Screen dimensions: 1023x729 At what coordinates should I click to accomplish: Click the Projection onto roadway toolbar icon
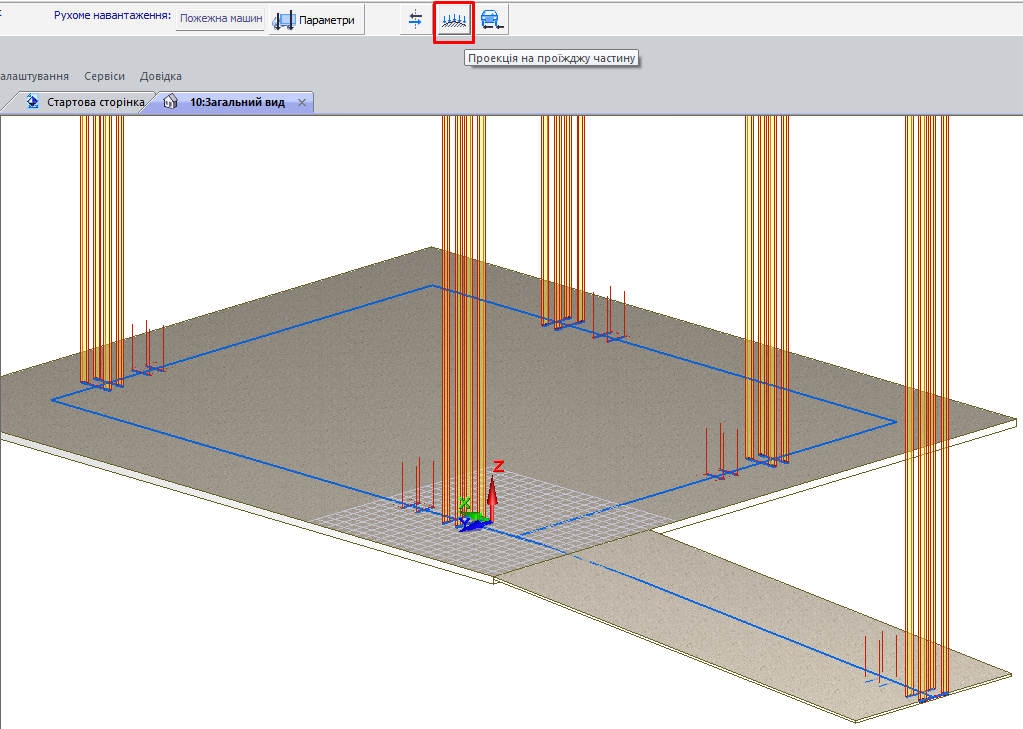coord(455,20)
